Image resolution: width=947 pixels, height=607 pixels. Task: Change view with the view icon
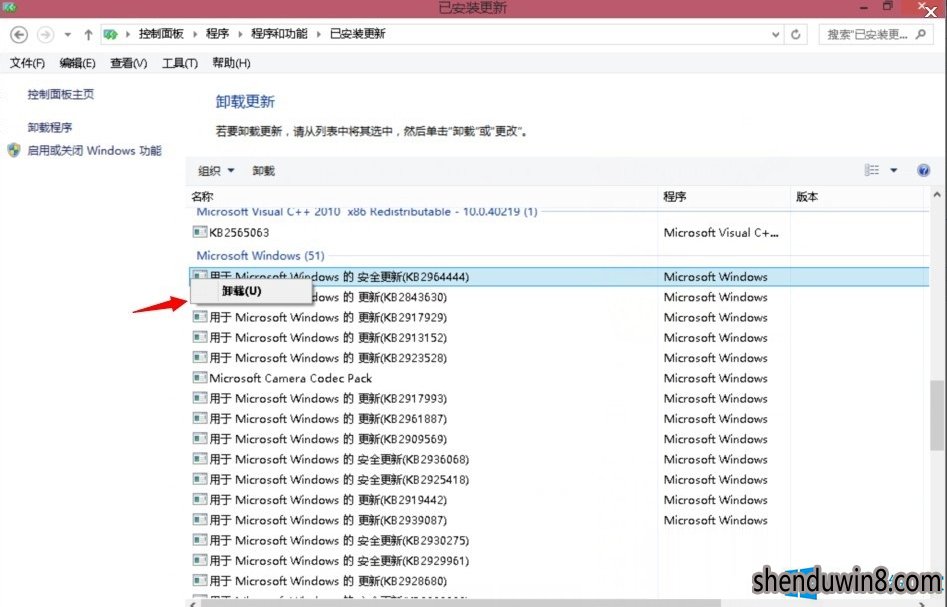(x=872, y=170)
